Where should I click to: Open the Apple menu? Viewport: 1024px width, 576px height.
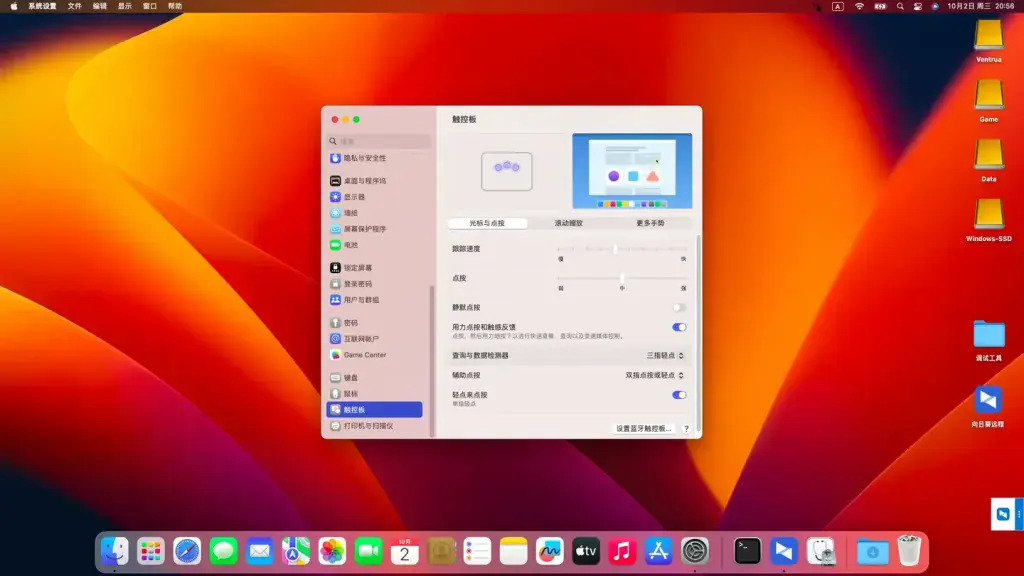(14, 7)
